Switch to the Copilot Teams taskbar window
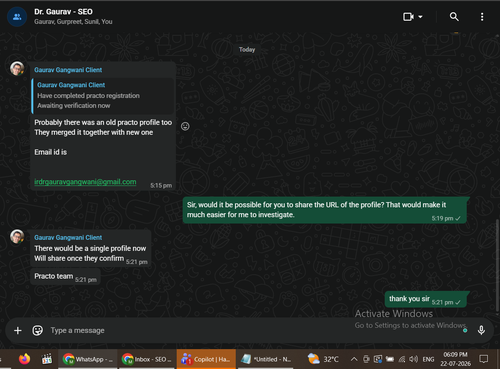Screen dimensions: 500x369 206,359
